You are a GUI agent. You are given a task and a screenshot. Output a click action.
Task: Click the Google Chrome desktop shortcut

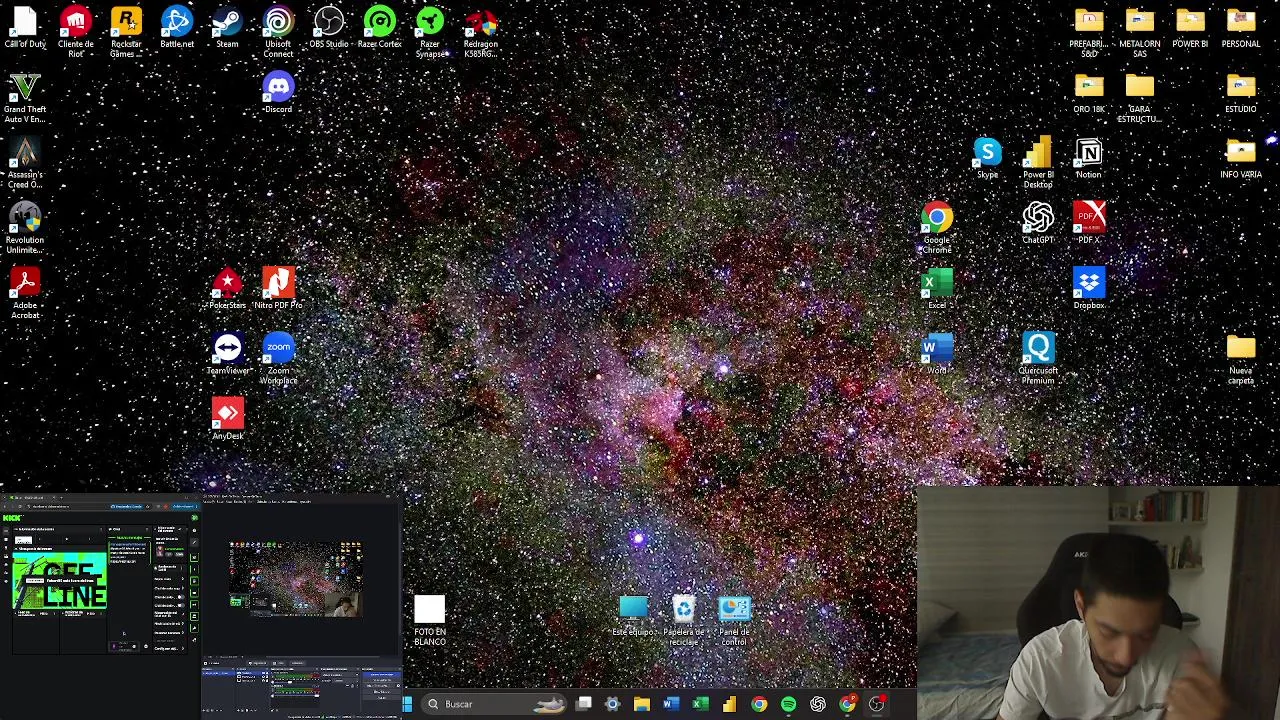pyautogui.click(x=937, y=228)
